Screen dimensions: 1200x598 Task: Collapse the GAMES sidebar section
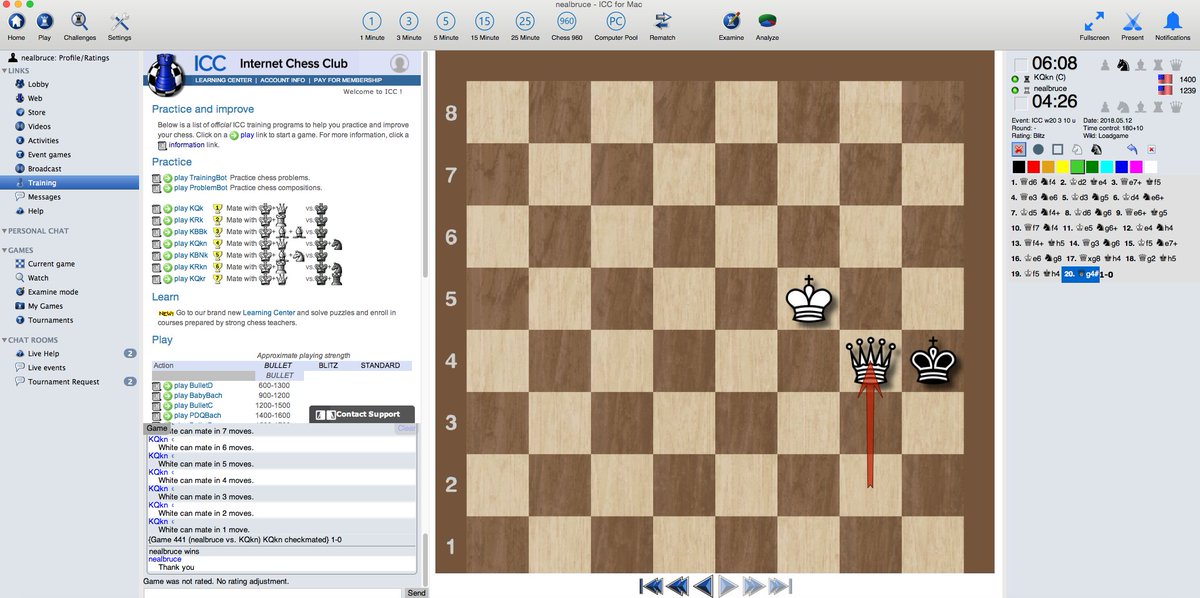point(4,250)
